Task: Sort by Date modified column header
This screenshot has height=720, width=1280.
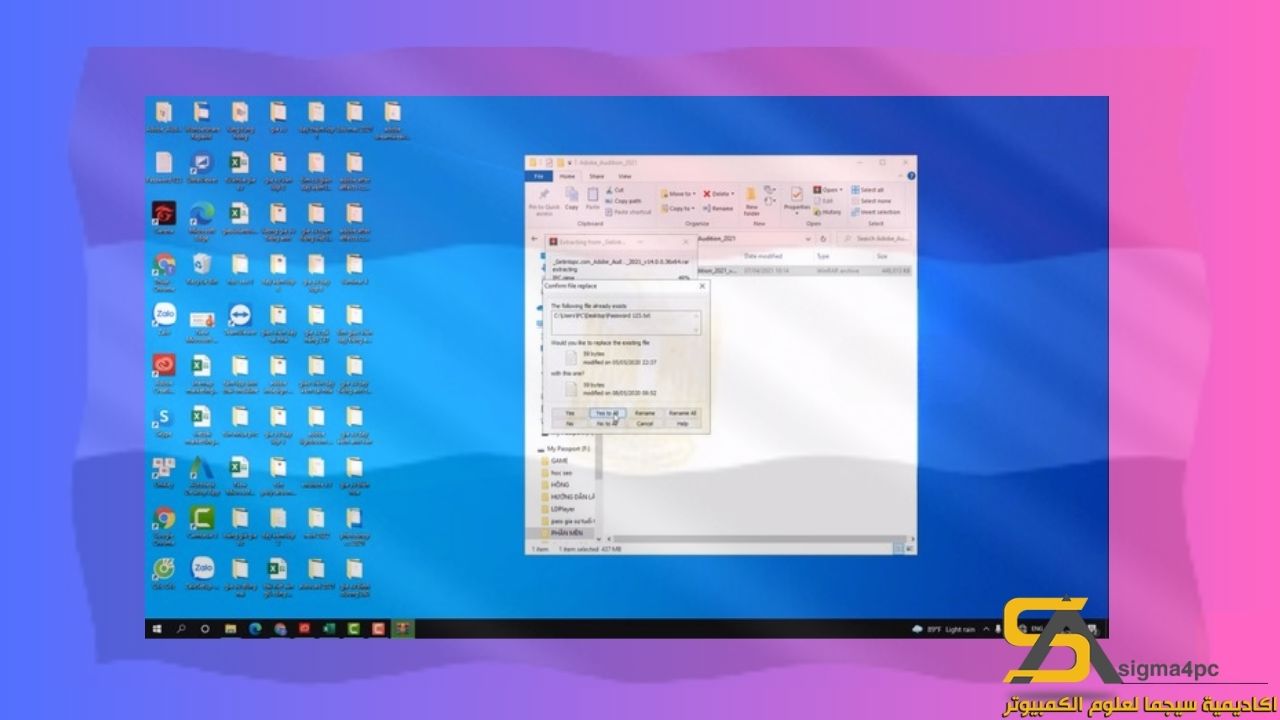Action: tap(763, 256)
